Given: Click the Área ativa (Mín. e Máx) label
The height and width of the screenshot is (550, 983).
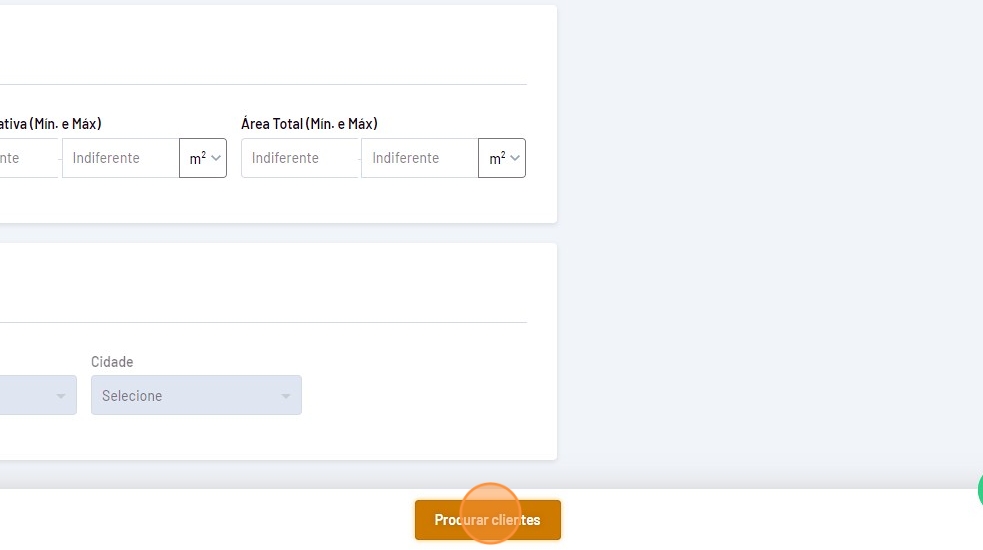Looking at the screenshot, I should 50,124.
